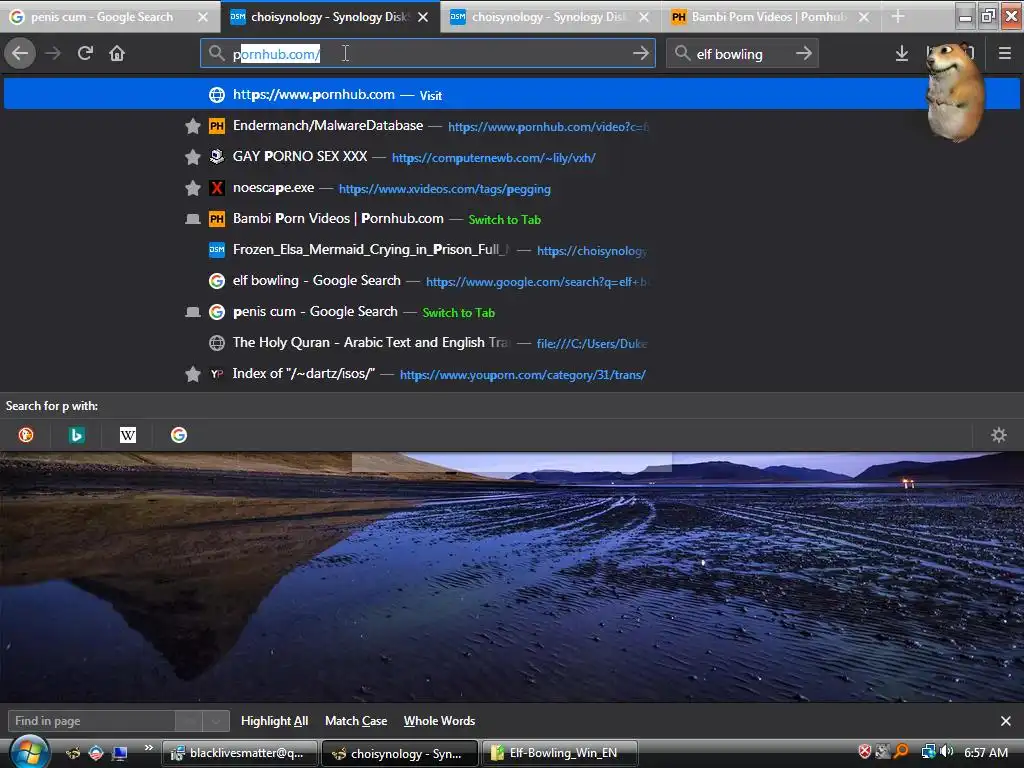Open Elf-Bowling_Win_EN taskbar window
1024x768 pixels.
pyautogui.click(x=560, y=753)
